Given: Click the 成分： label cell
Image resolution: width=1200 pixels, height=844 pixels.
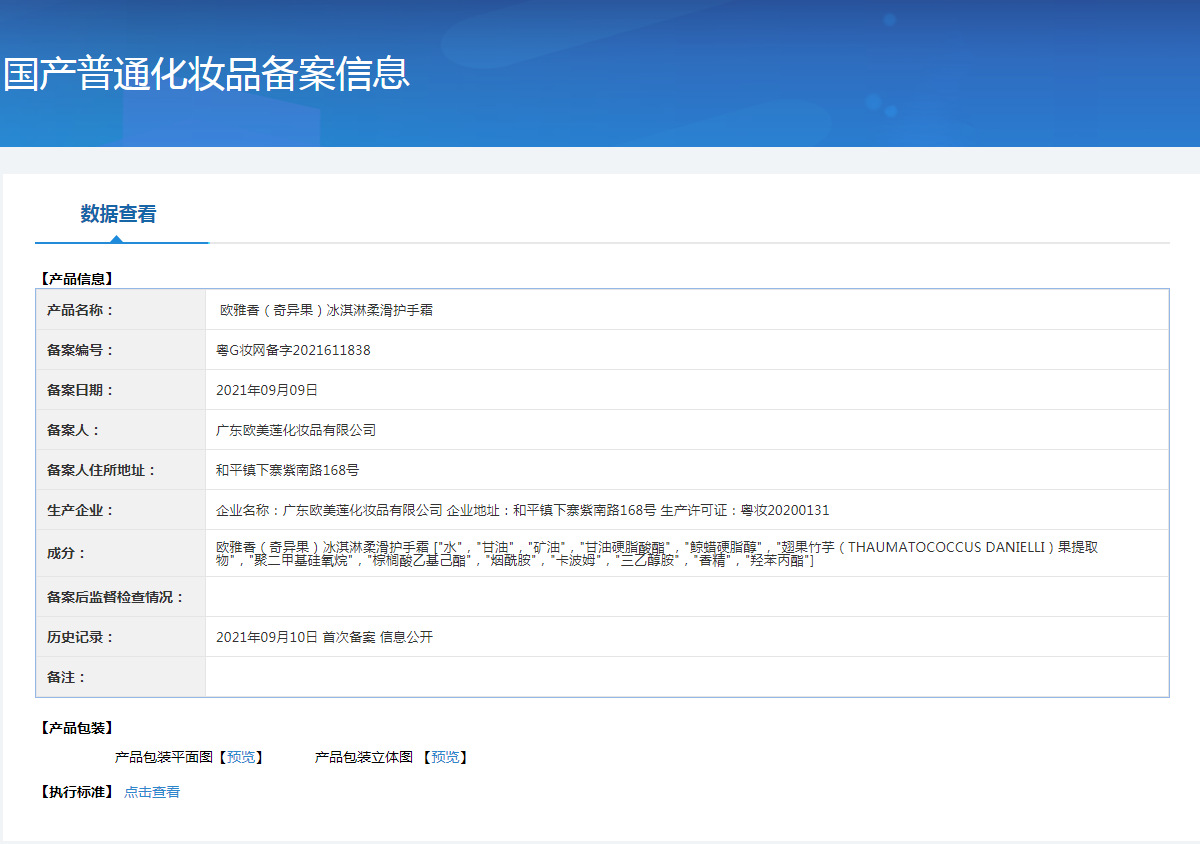Looking at the screenshot, I should coord(121,553).
